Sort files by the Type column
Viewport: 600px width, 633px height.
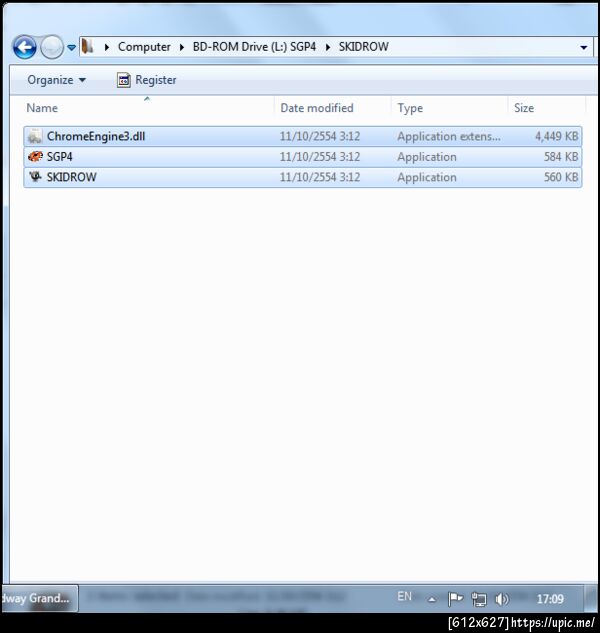coord(410,108)
